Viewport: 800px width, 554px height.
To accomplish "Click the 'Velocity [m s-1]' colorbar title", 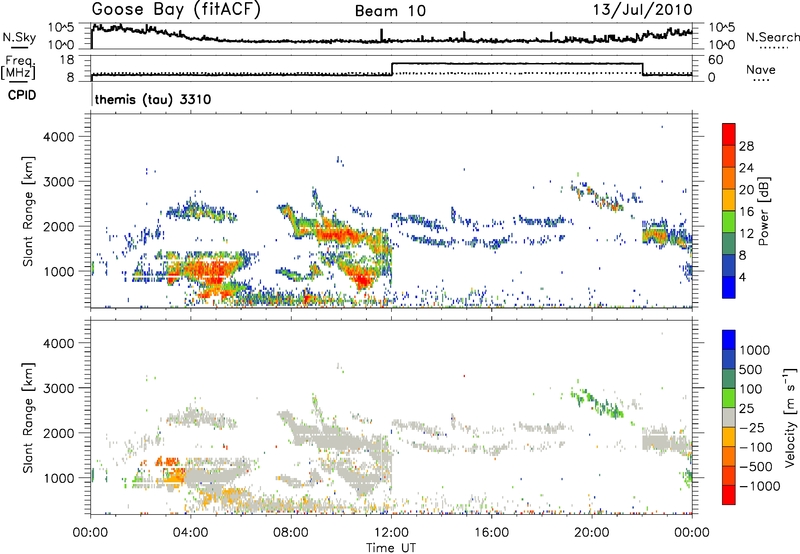I will tap(790, 417).
